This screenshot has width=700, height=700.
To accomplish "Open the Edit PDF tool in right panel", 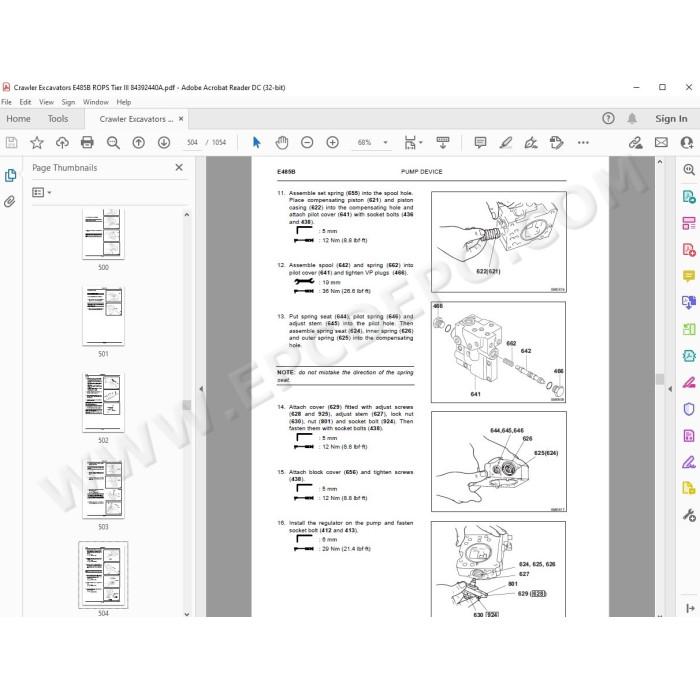I will click(689, 223).
